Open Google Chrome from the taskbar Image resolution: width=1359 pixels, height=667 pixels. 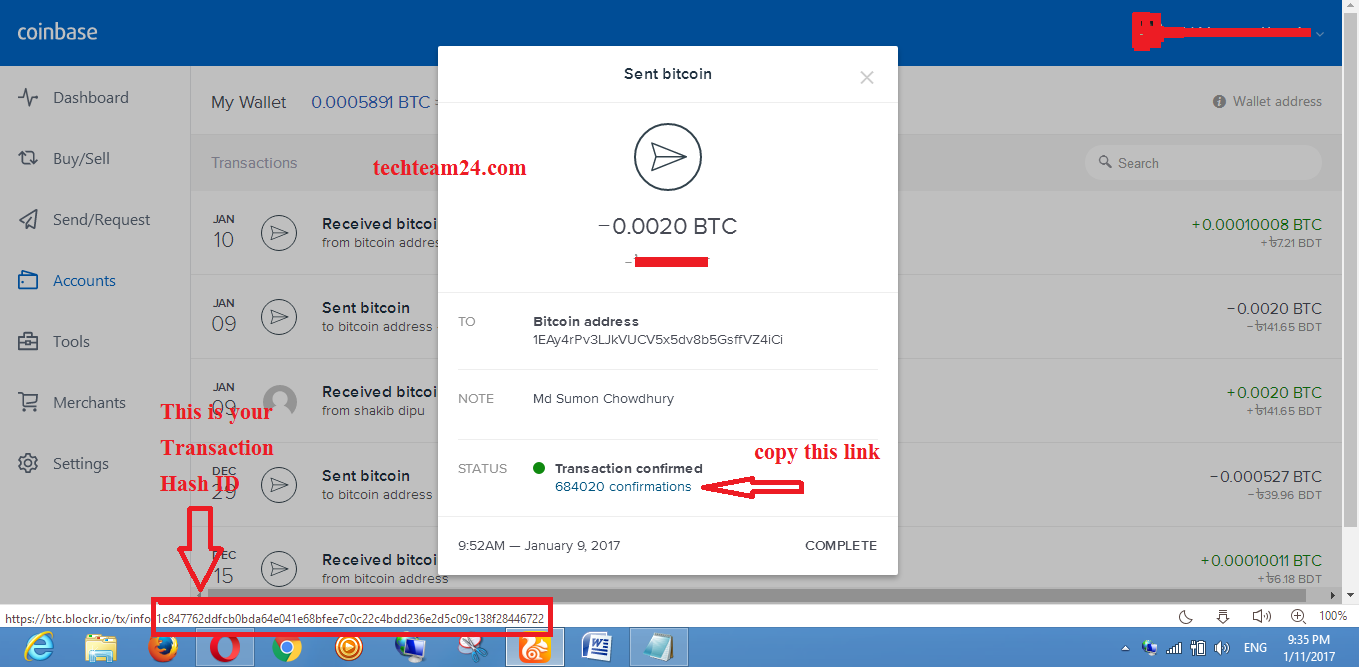pos(287,648)
